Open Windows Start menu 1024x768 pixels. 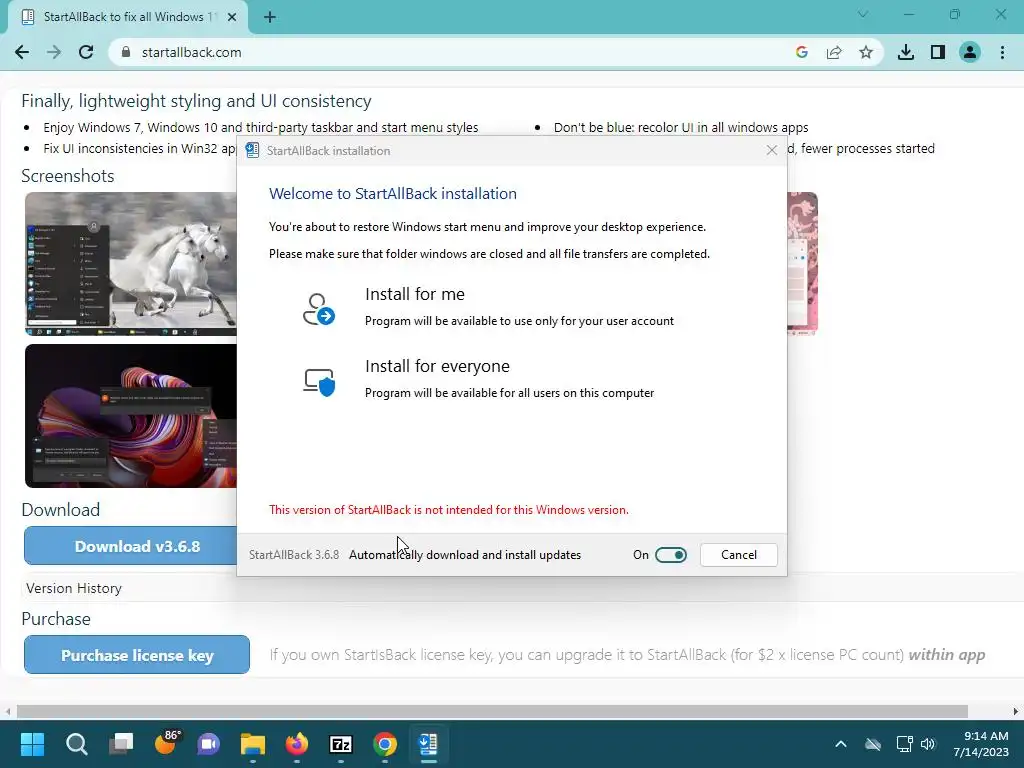32,744
